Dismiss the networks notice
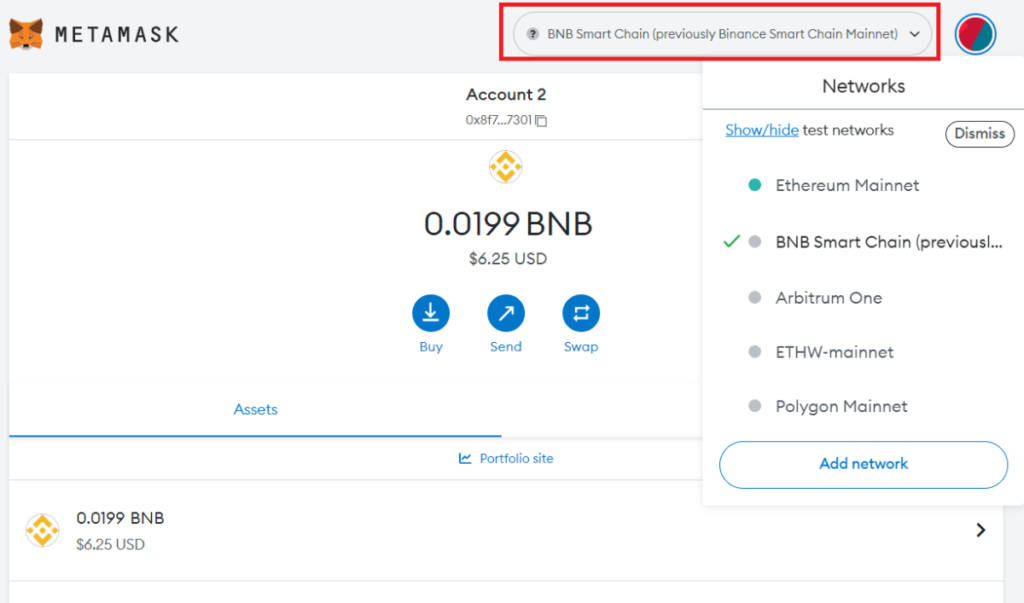The width and height of the screenshot is (1024, 603). pos(979,133)
